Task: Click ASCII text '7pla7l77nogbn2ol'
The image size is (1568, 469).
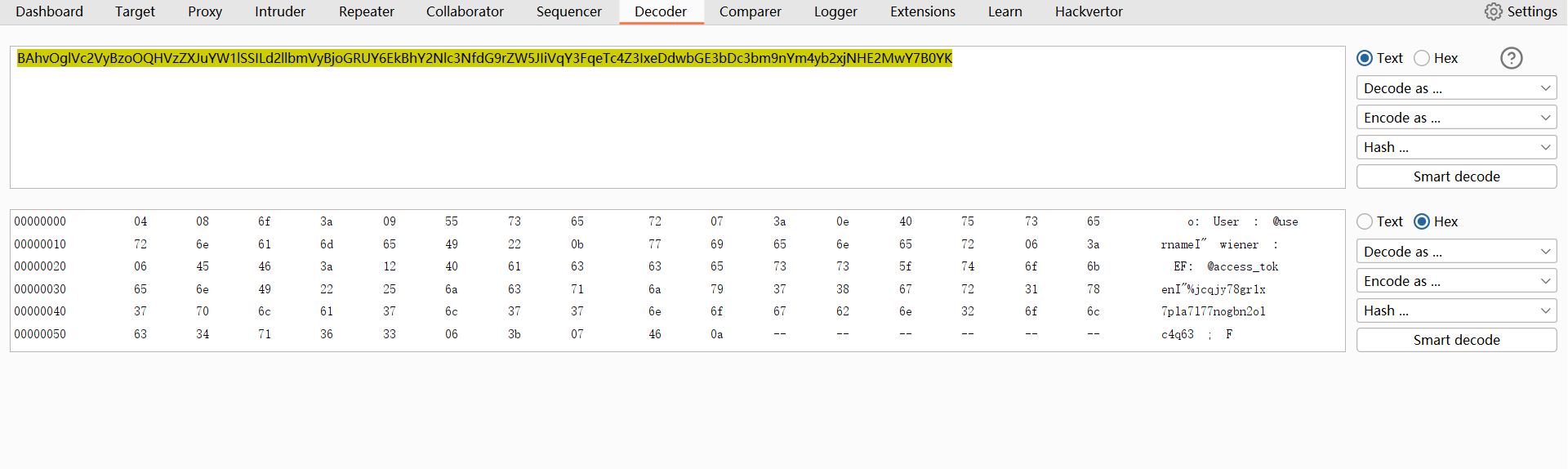Action: point(1214,311)
